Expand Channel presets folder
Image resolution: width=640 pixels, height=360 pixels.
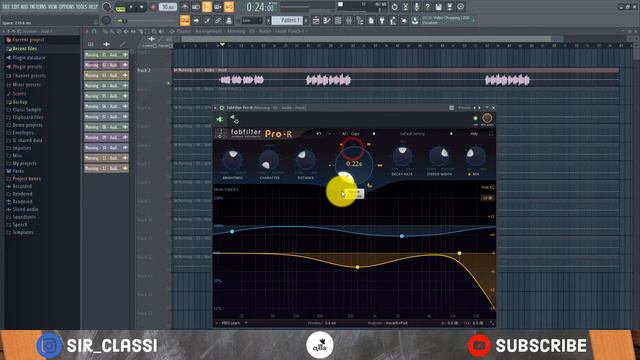point(29,76)
